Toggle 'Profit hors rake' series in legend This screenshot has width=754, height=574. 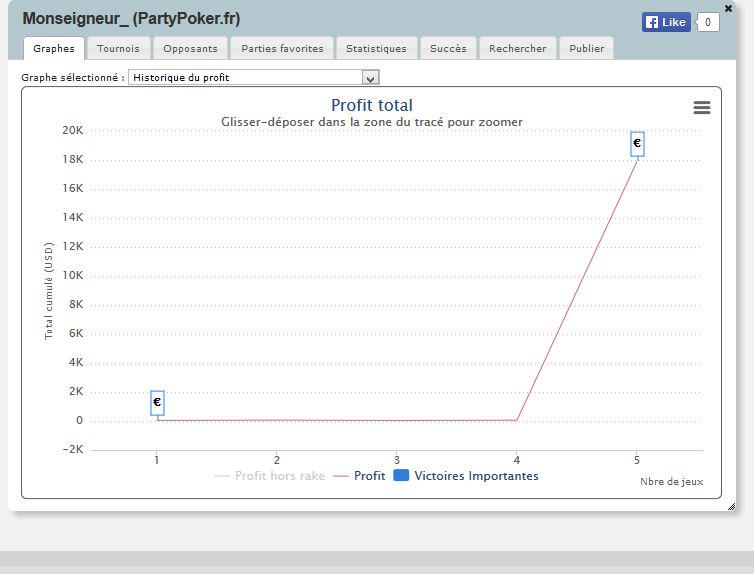(269, 476)
